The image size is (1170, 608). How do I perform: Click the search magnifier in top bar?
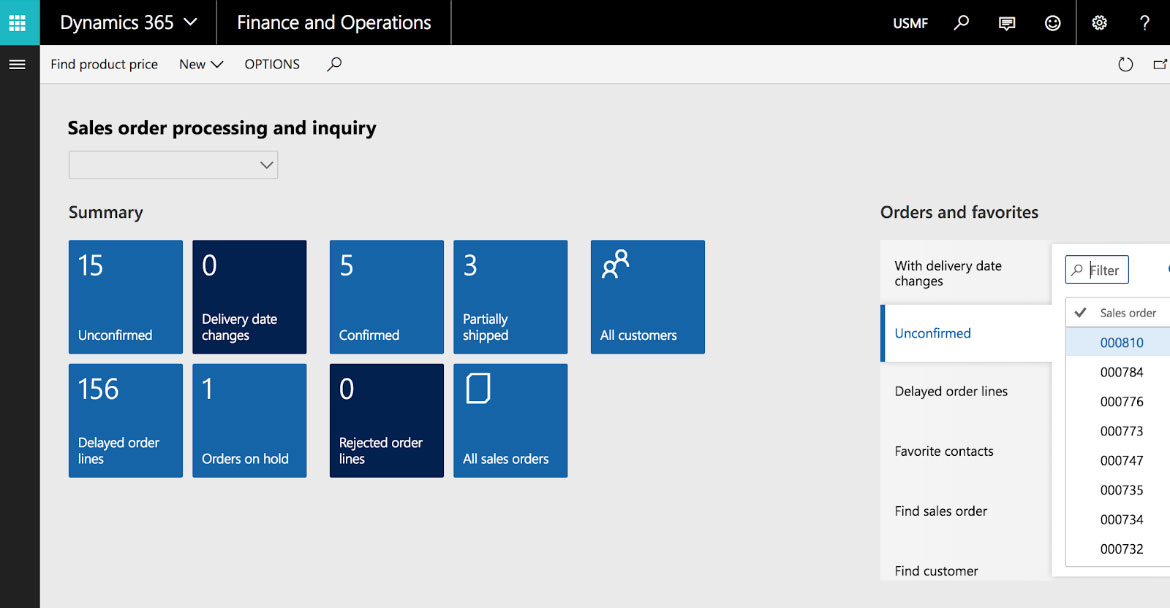tap(961, 22)
